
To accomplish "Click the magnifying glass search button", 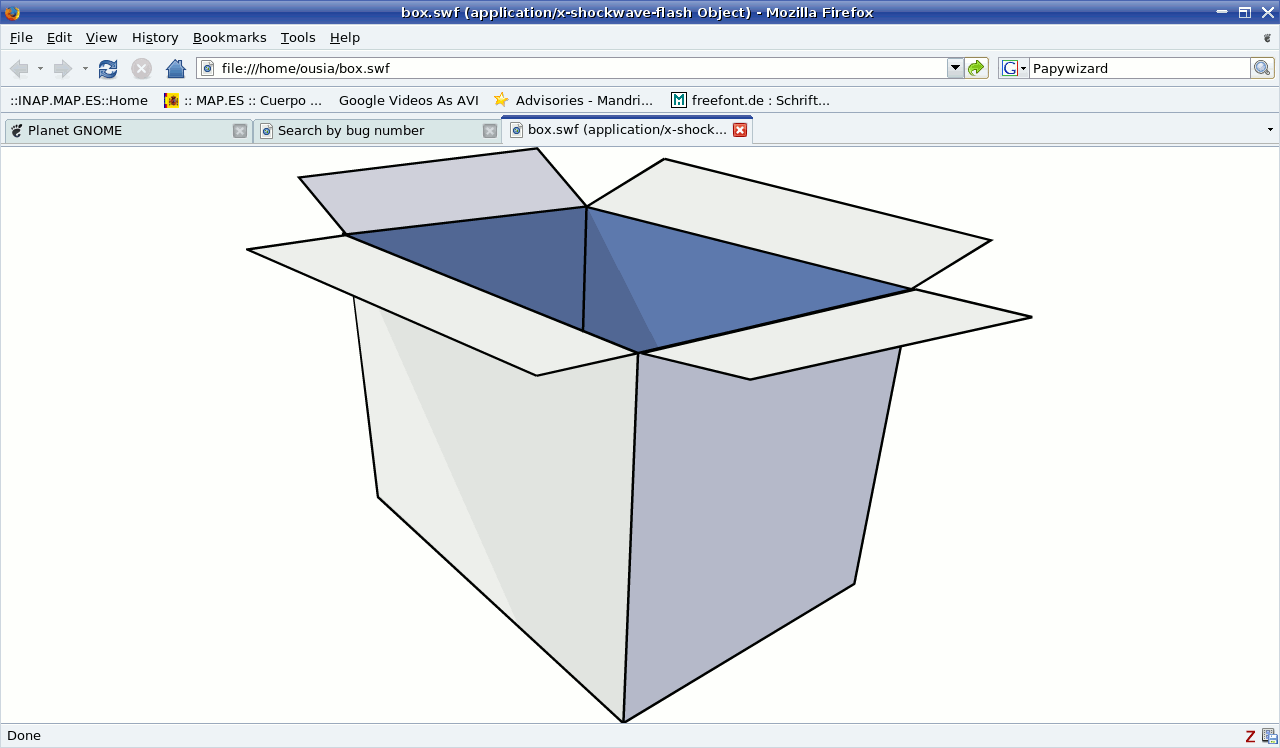I will (1262, 68).
